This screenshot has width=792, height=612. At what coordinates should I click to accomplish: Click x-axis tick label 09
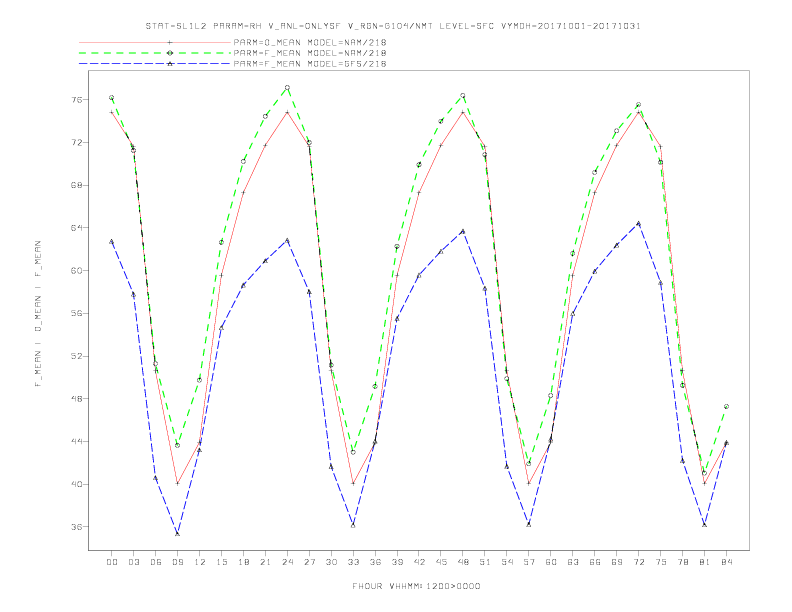point(178,562)
